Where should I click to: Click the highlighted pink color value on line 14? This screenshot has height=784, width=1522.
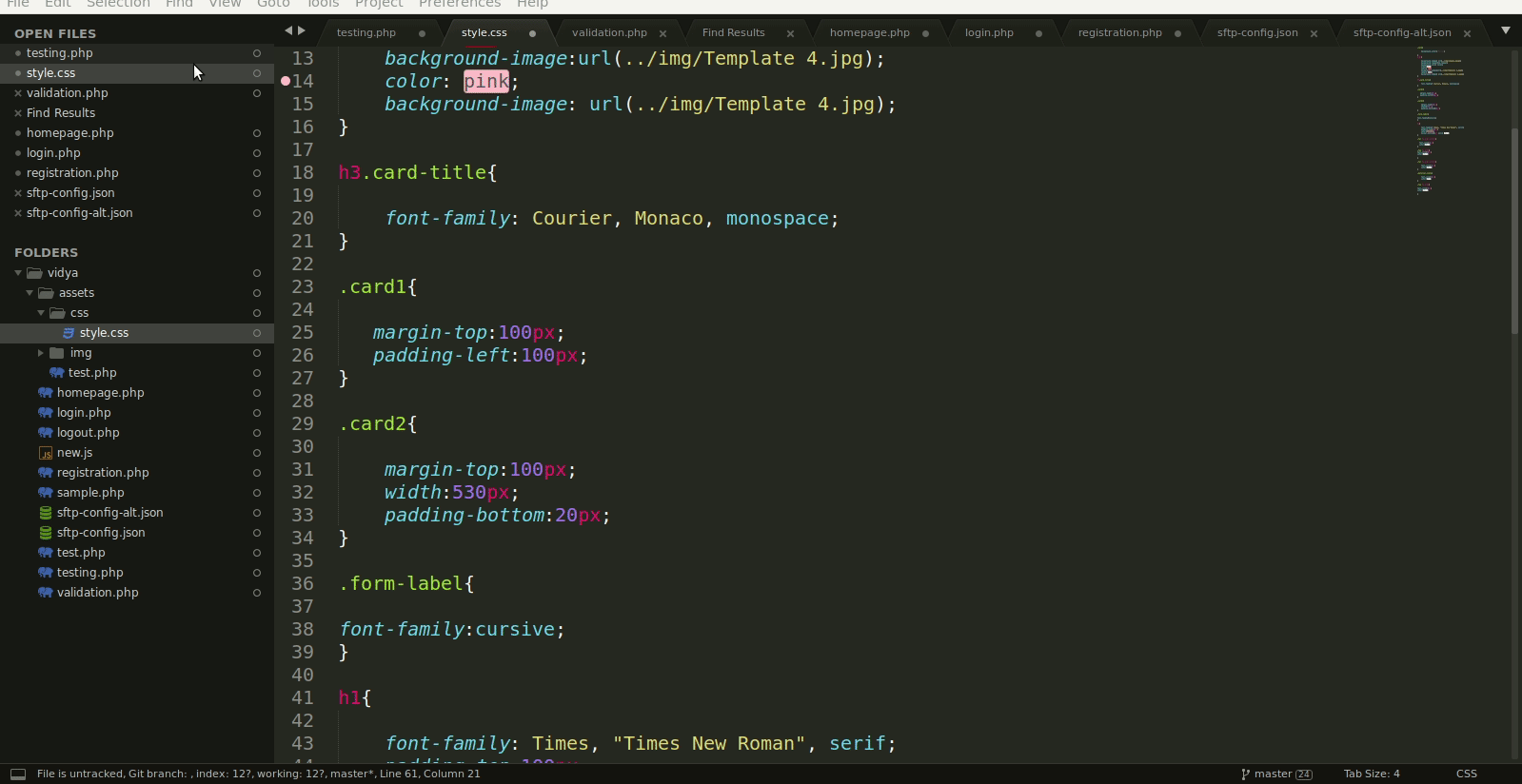click(486, 82)
